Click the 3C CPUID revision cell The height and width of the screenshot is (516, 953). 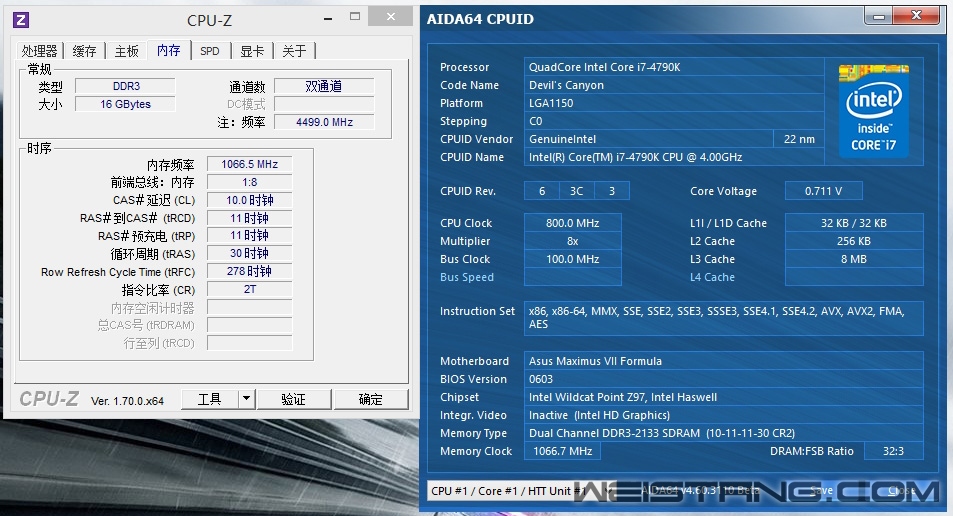(576, 191)
